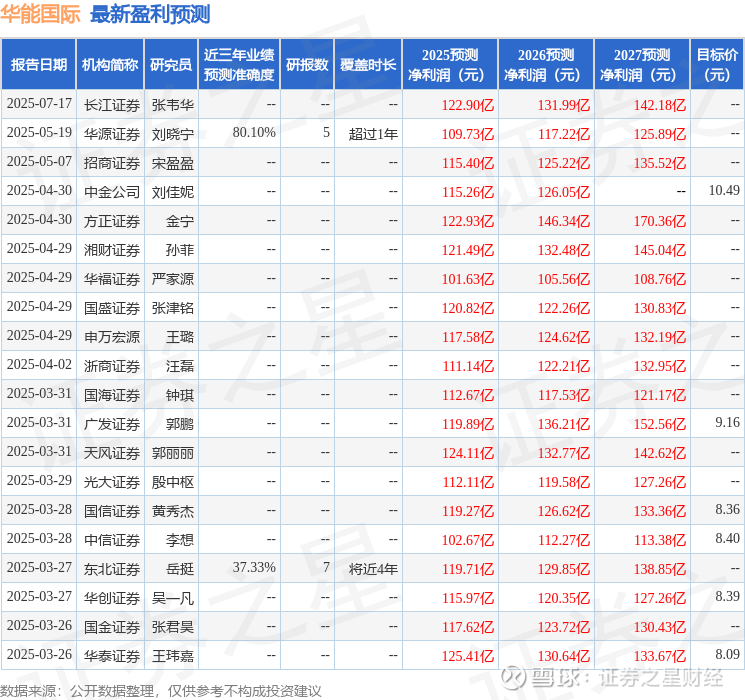Screen dimensions: 745x700
Task: Click analyst name 张韦华
Action: (172, 105)
